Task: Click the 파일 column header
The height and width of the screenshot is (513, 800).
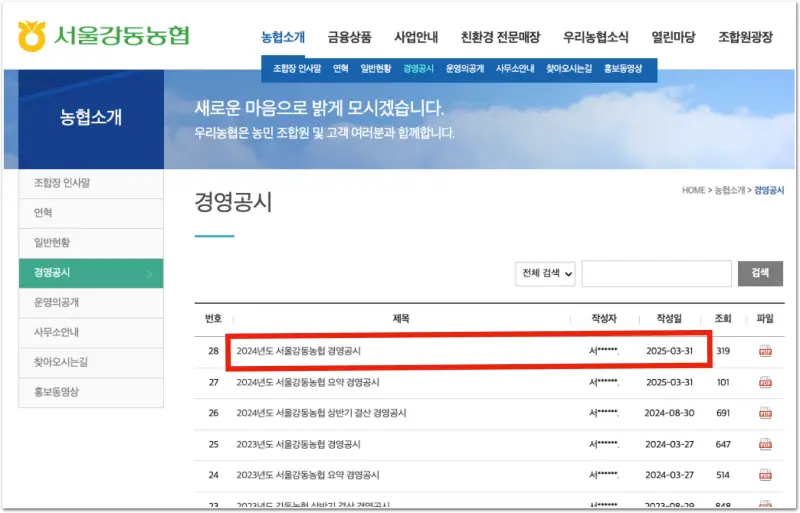Action: pos(765,319)
